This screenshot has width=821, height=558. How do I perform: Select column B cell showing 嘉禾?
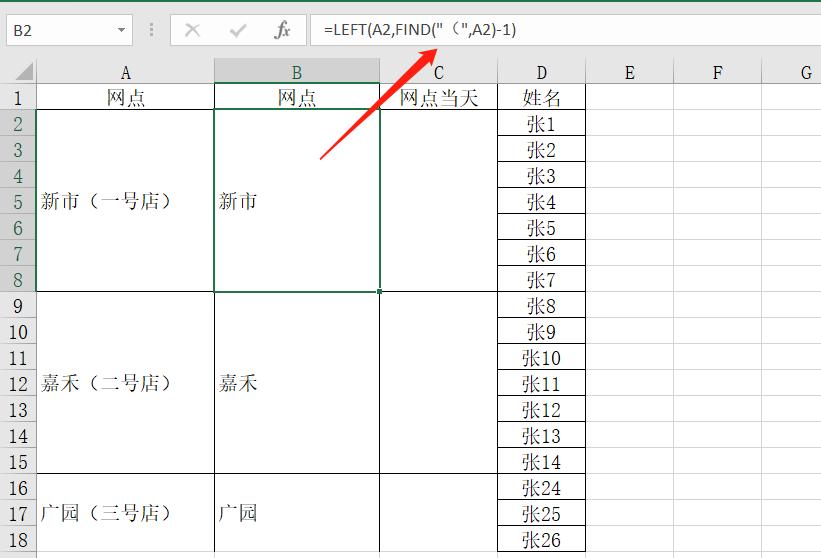pos(297,383)
